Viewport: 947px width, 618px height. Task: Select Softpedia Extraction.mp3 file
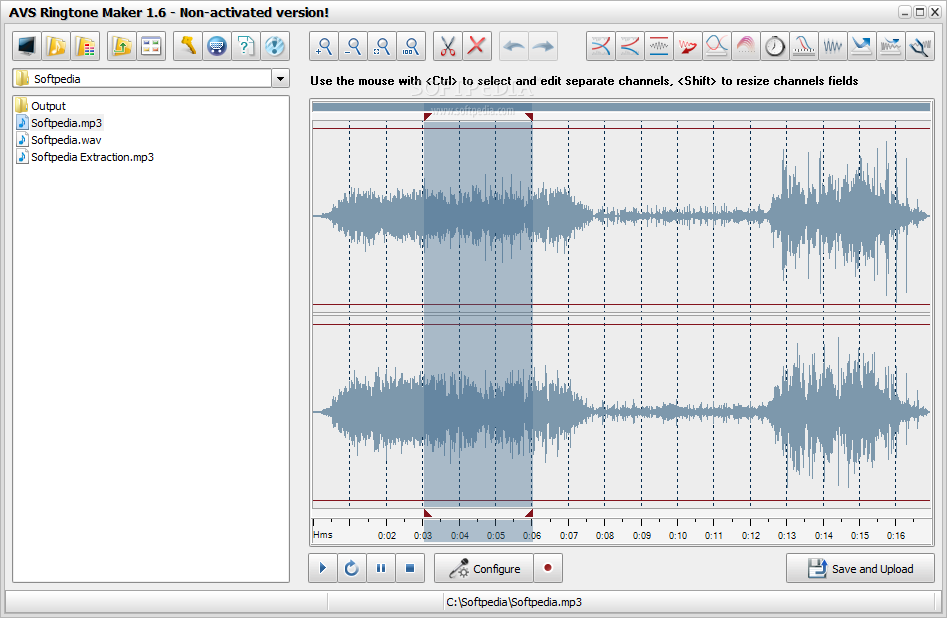click(x=92, y=157)
